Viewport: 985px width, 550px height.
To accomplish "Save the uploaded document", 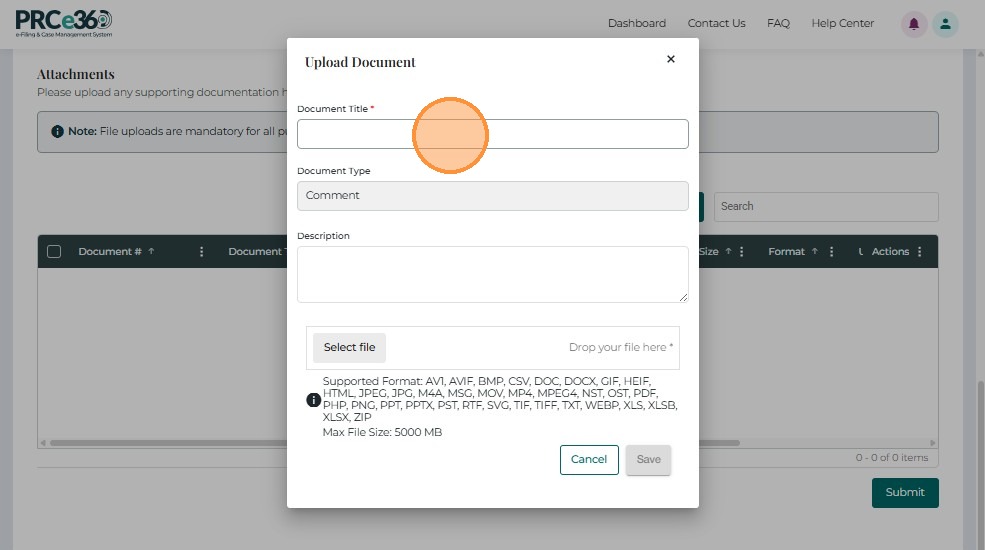I will pyautogui.click(x=648, y=460).
